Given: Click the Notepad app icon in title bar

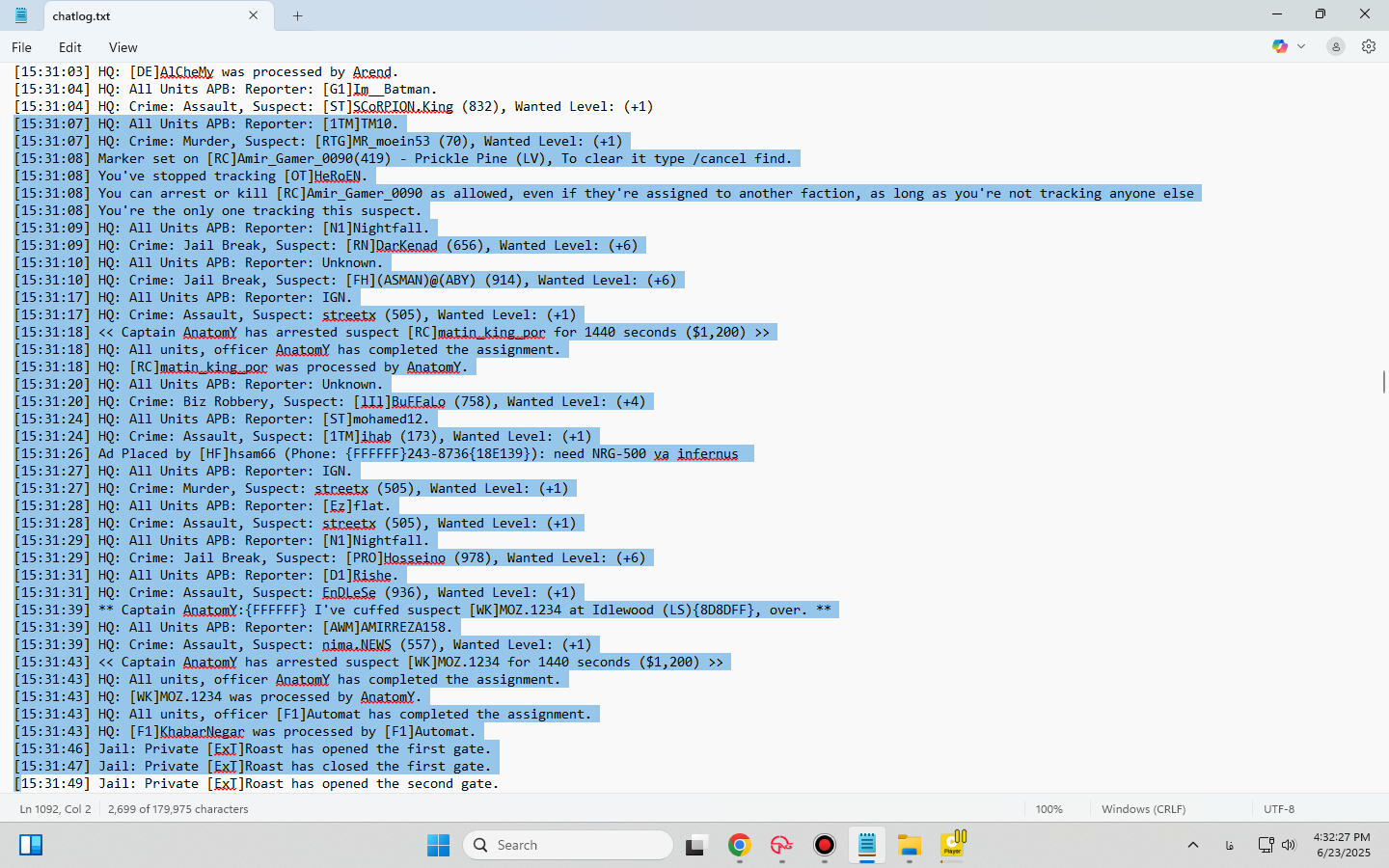Looking at the screenshot, I should 21,15.
